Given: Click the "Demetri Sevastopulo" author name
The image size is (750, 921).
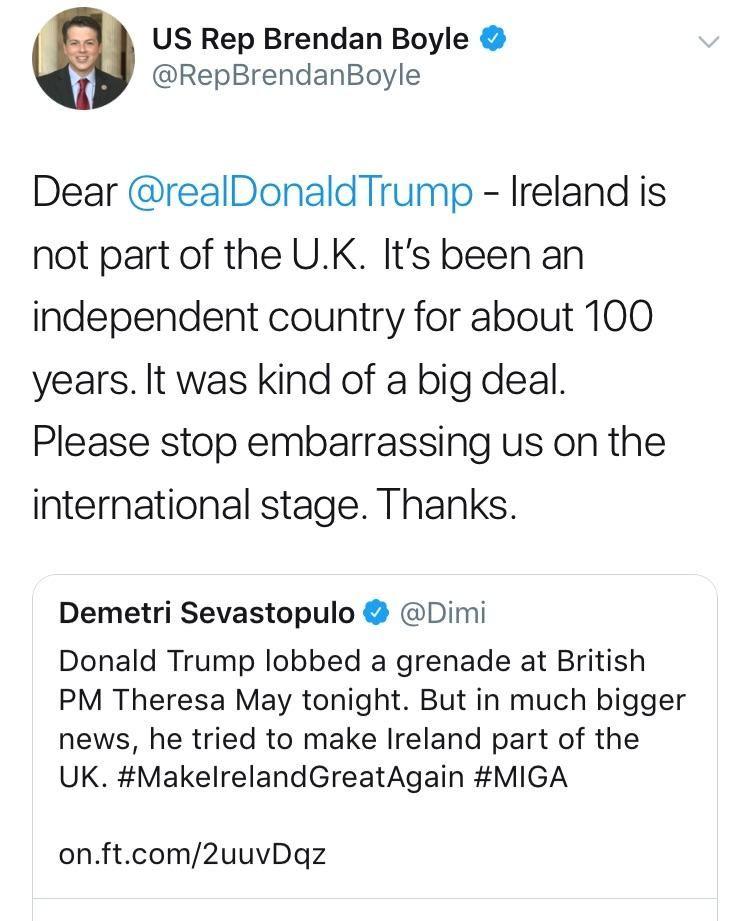Looking at the screenshot, I should pos(207,613).
